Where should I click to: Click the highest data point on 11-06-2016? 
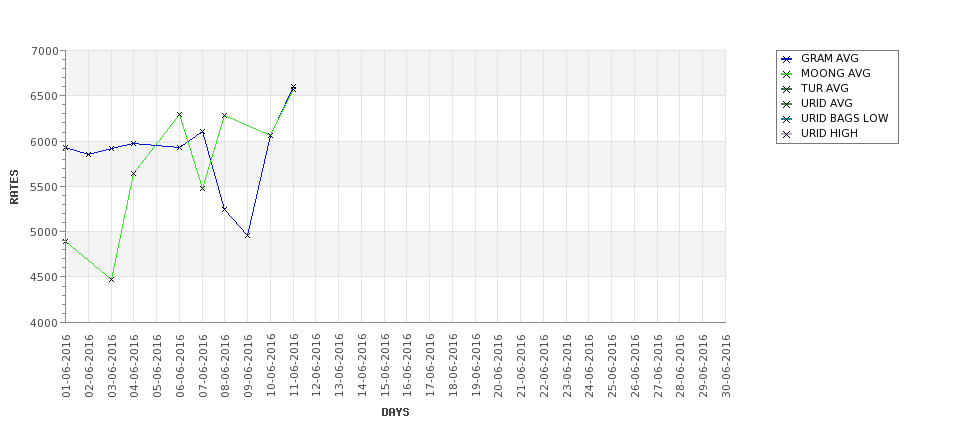point(293,86)
